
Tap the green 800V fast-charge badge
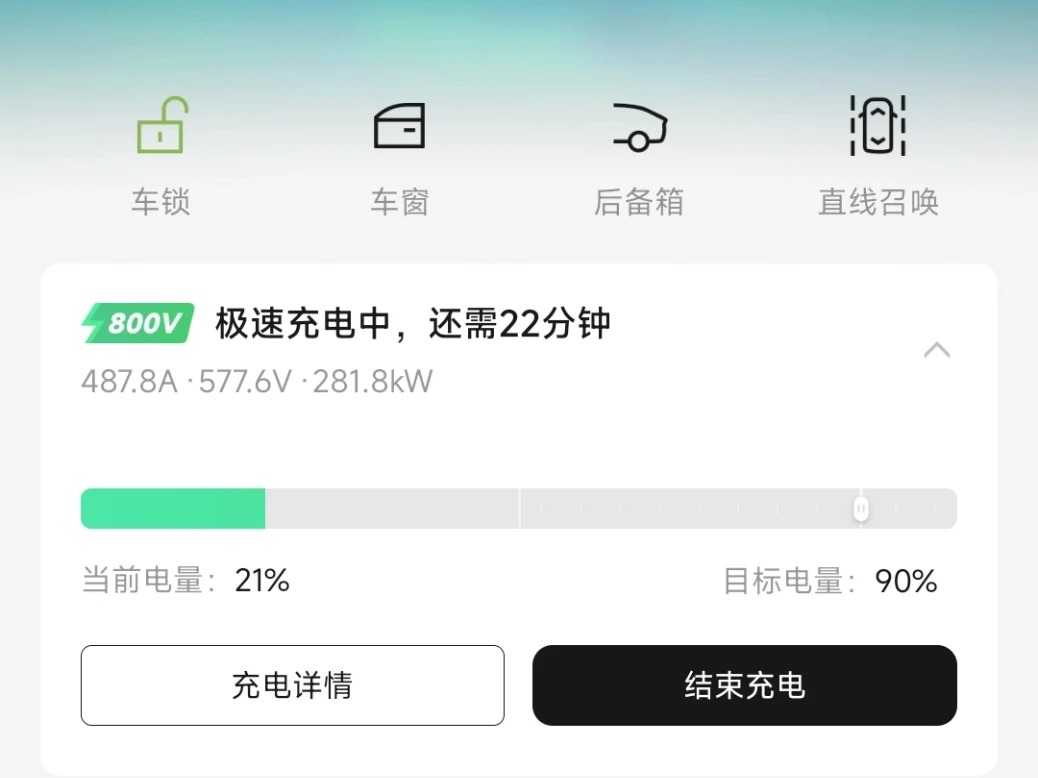pos(138,323)
